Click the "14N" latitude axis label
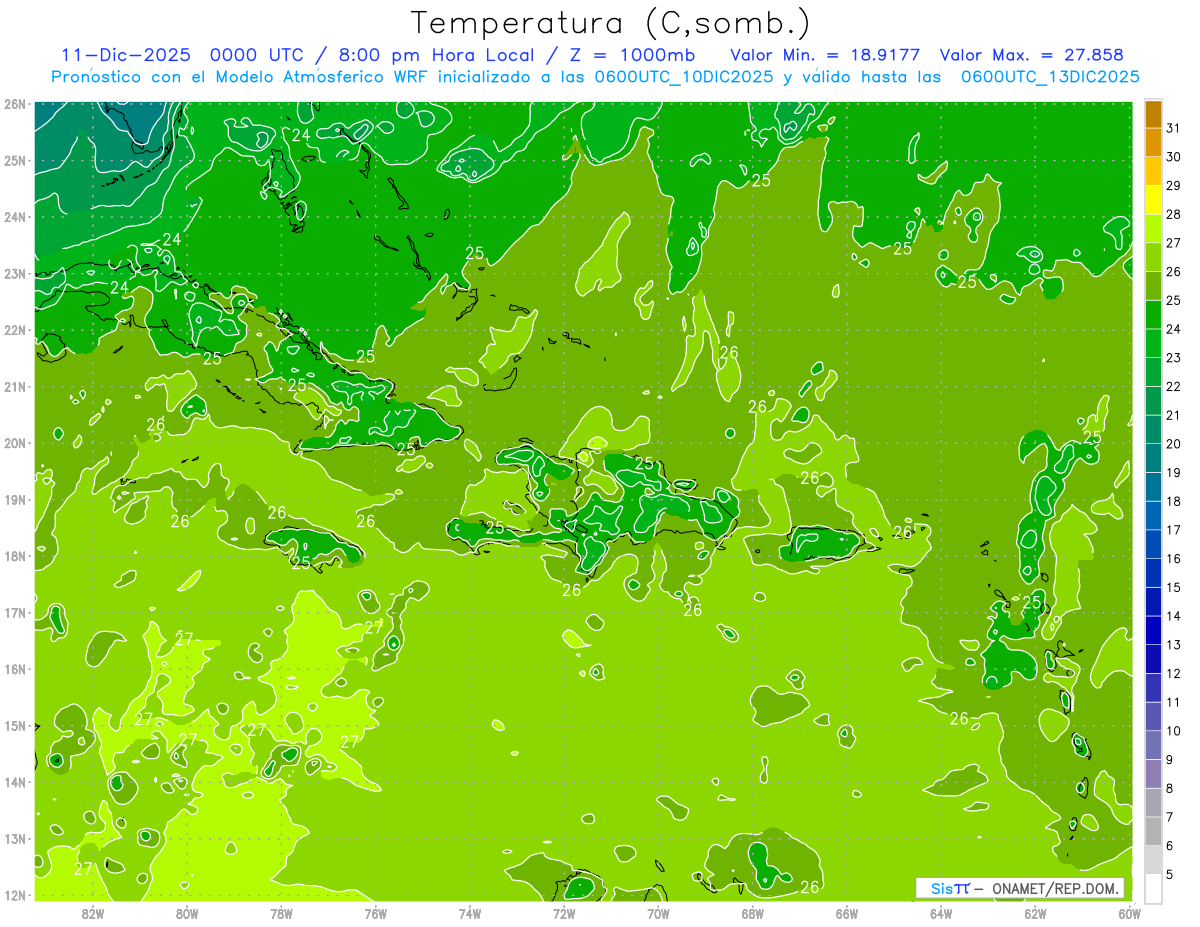Screen dimensions: 1200x927 15,782
